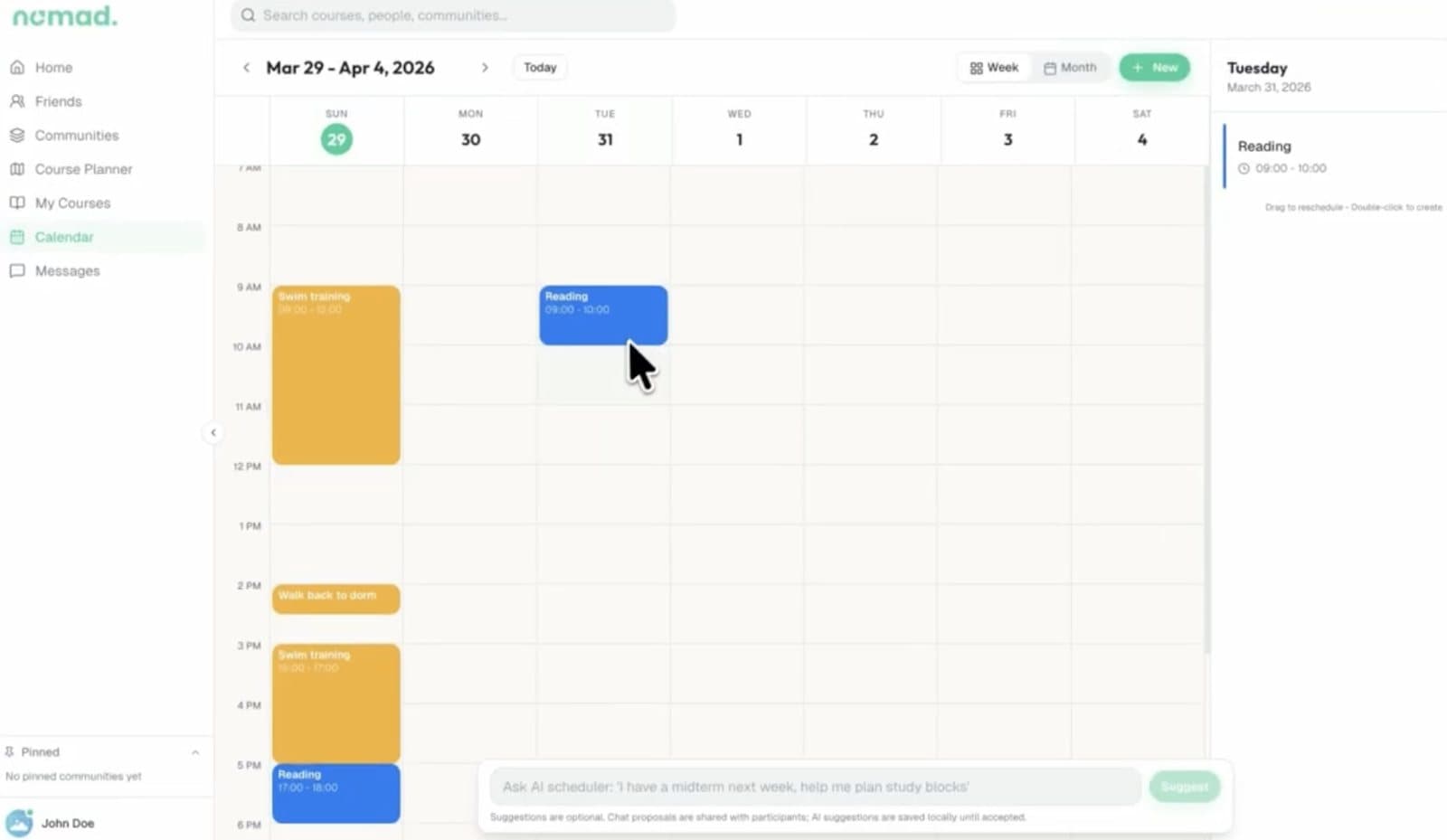Select Monday 30 date header
1447x840 pixels.
[x=470, y=131]
